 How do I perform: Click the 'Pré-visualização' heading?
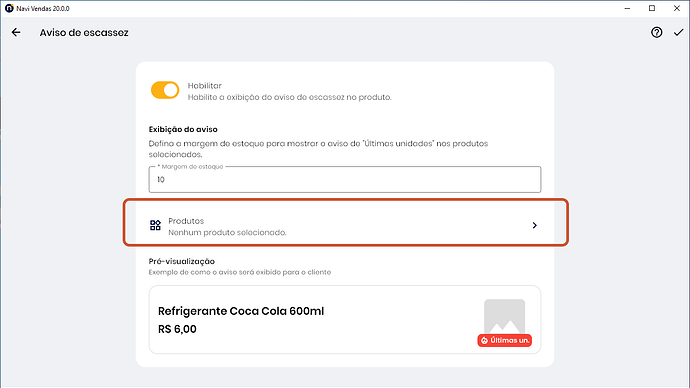click(x=182, y=261)
